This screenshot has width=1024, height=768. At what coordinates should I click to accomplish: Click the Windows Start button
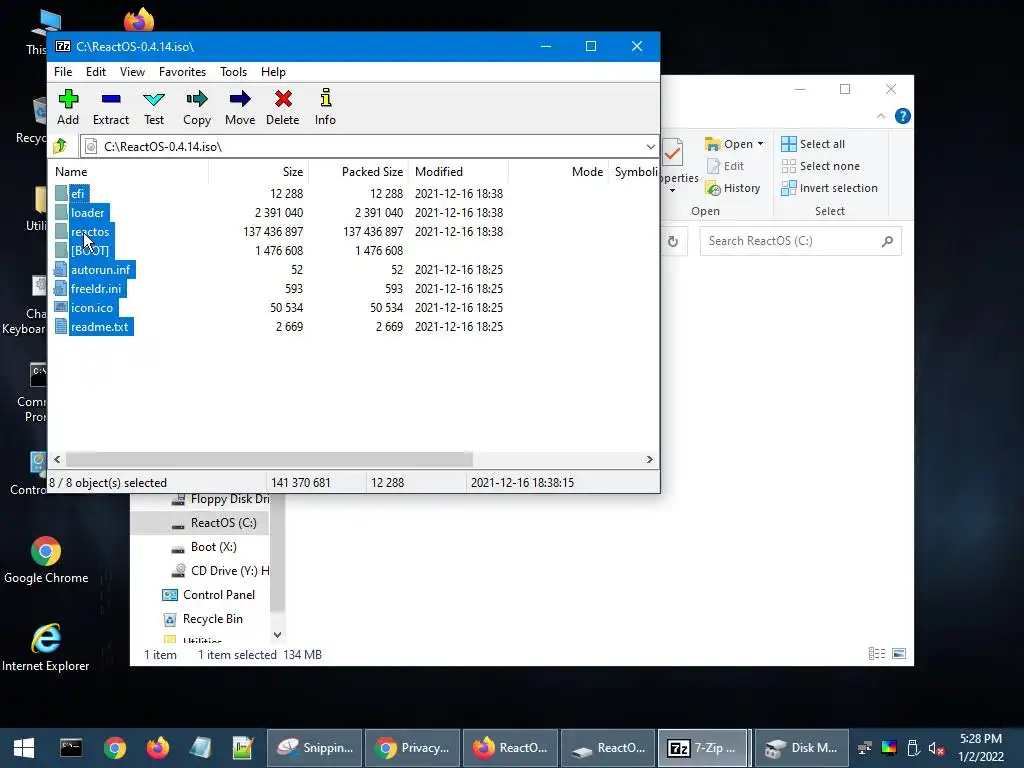click(x=24, y=748)
